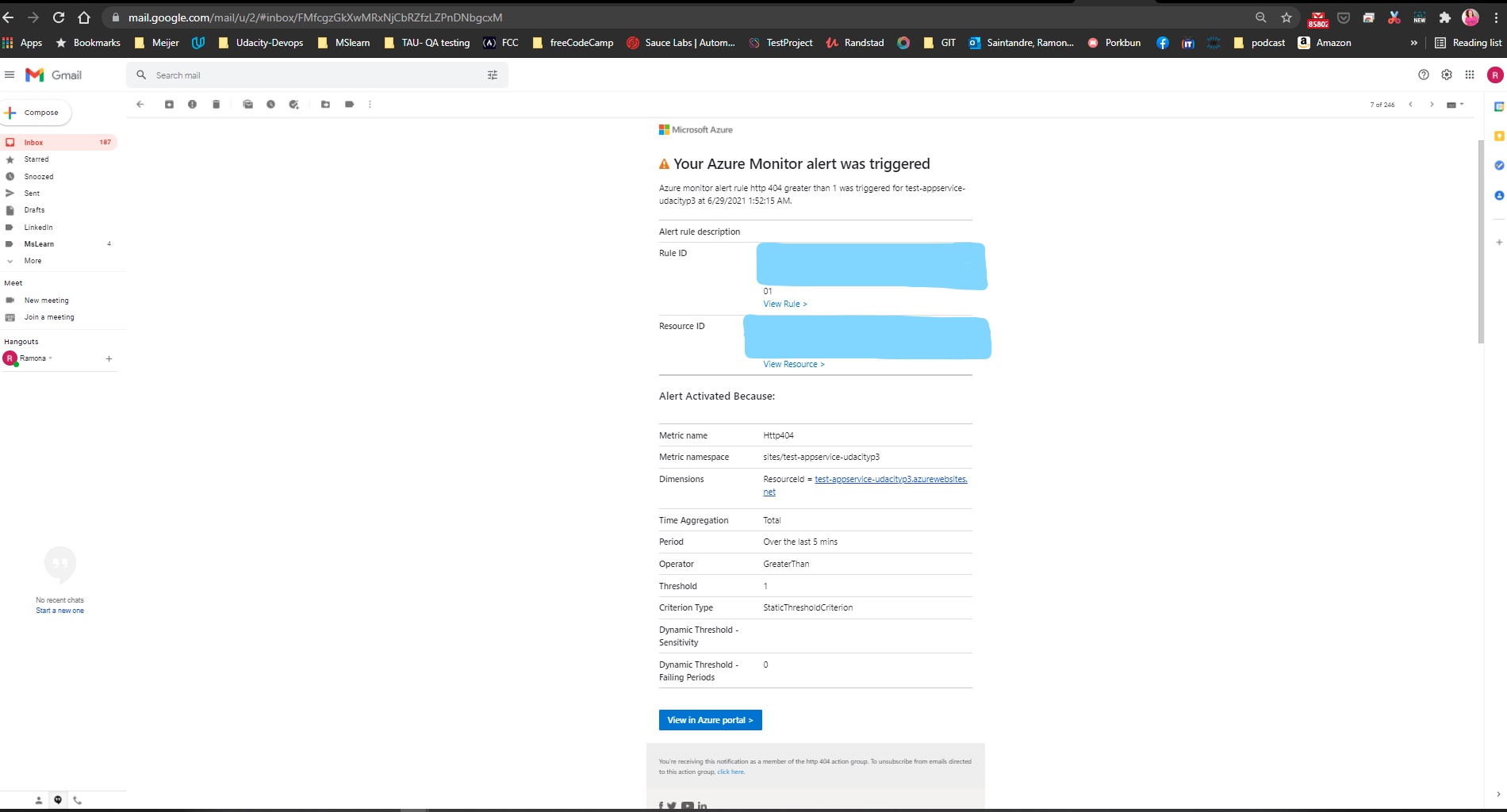Go to newer email arrow

tap(1410, 105)
